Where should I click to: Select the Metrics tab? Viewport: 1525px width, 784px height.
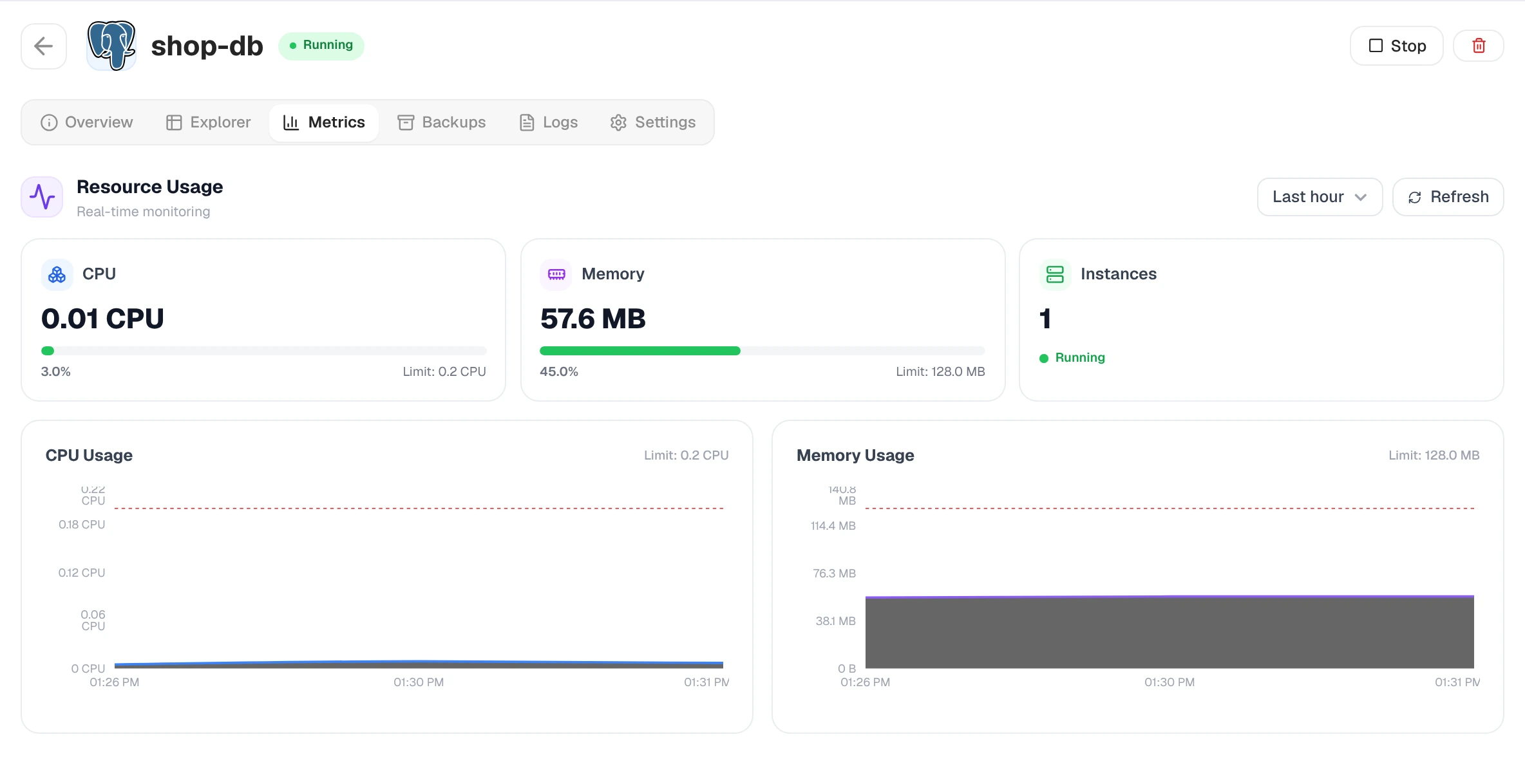324,122
